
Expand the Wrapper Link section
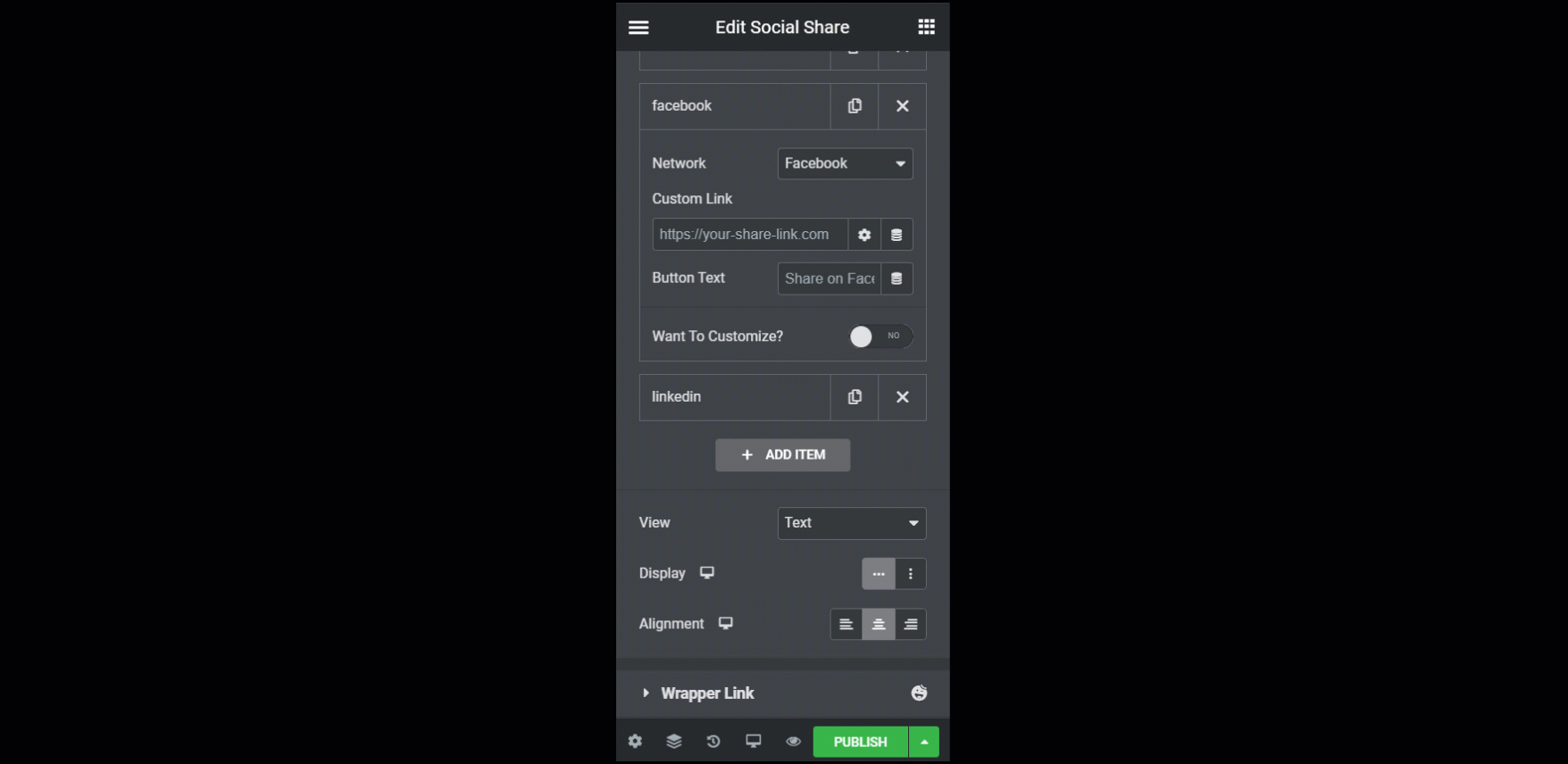point(782,693)
